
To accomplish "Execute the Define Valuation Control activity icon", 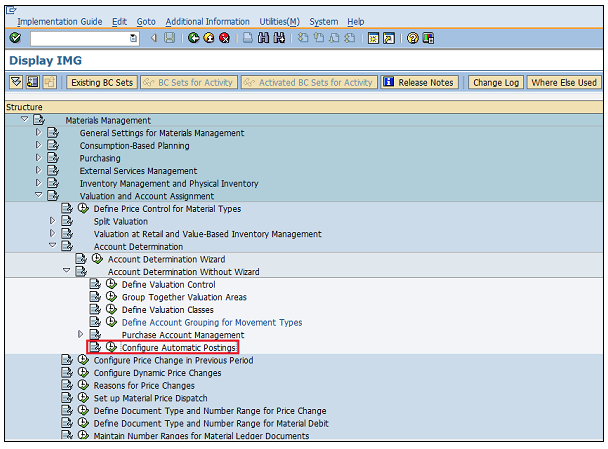I will 111,285.
